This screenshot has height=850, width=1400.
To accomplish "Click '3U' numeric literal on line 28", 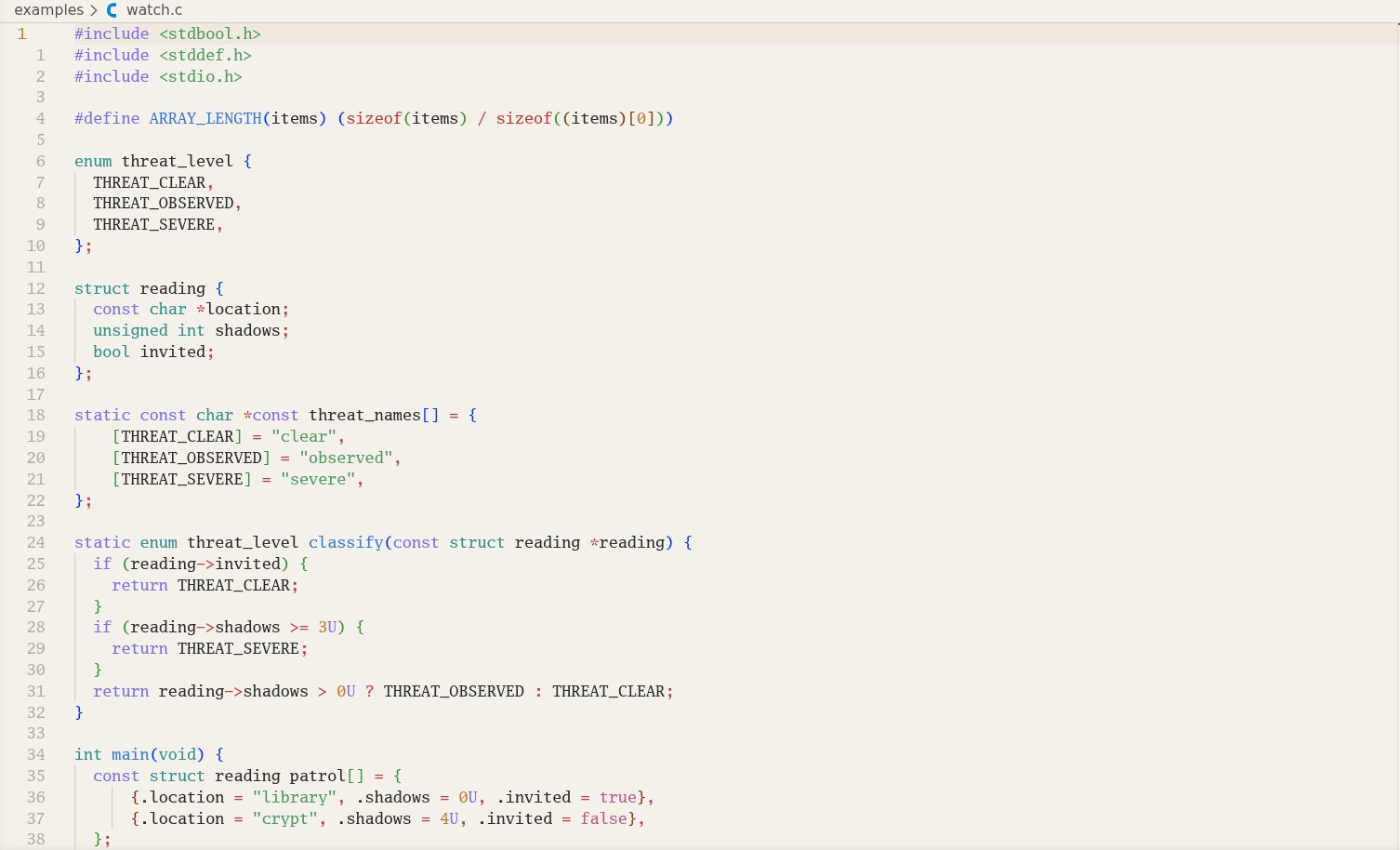I will [327, 627].
